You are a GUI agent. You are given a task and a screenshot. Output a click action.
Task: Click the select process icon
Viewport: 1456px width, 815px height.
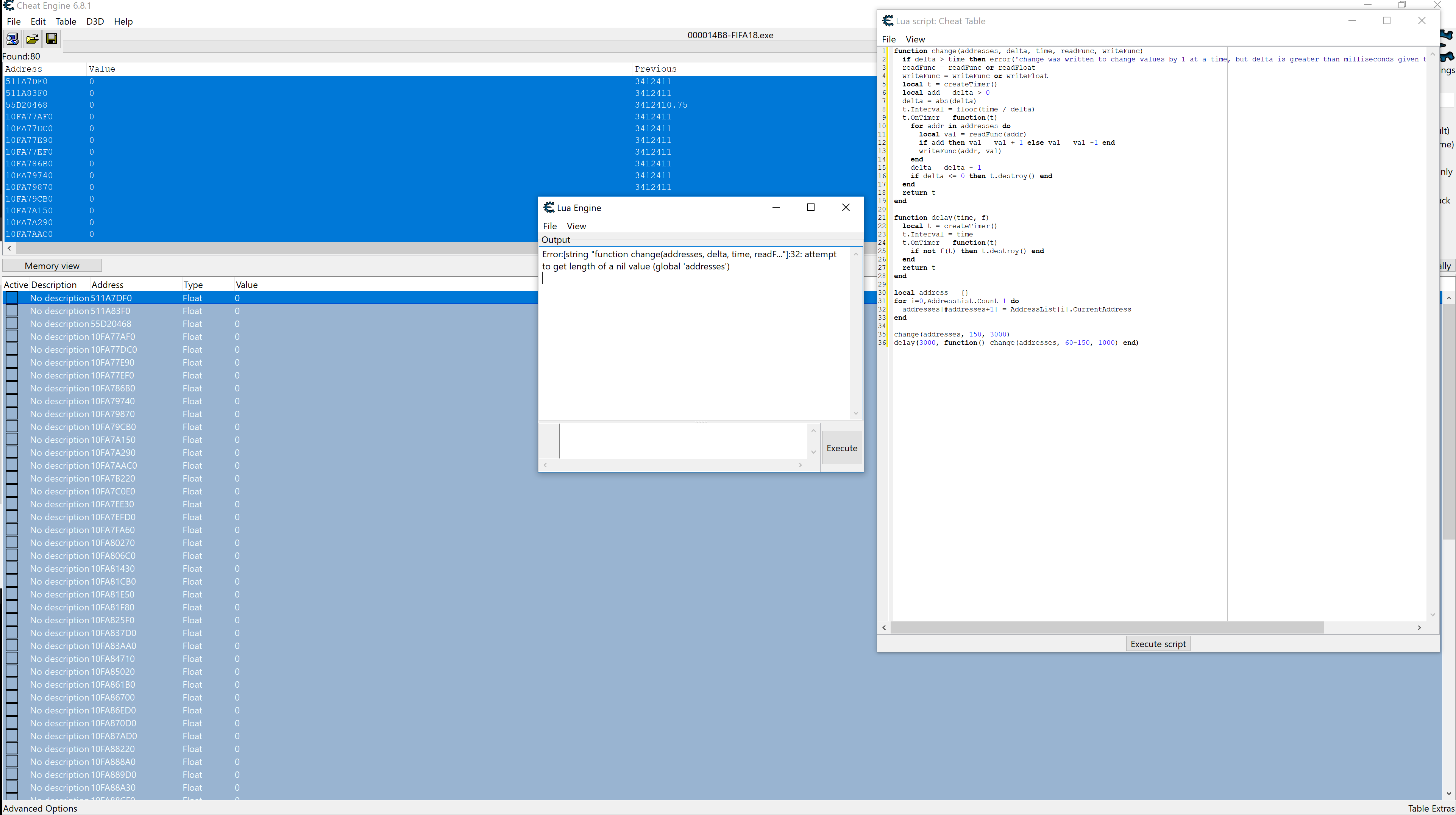click(12, 39)
